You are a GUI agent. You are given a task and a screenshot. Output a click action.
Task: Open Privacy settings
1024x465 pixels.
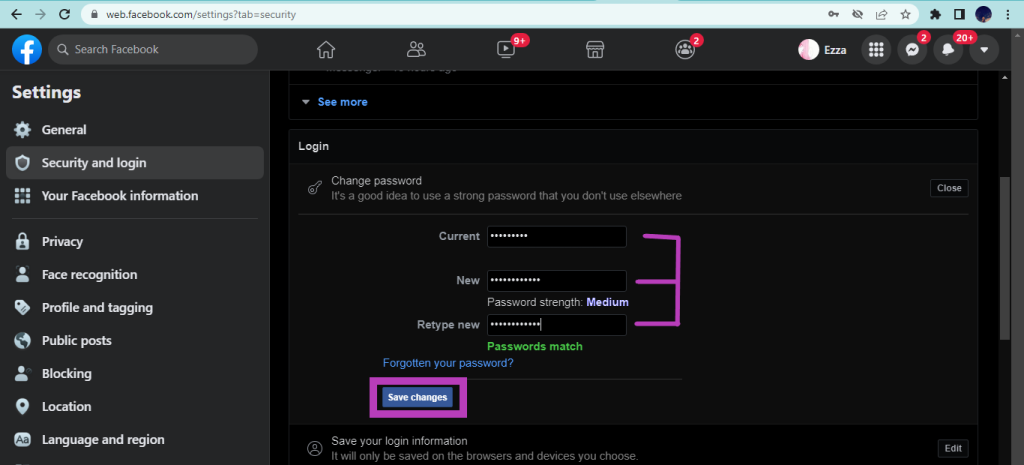(135, 242)
